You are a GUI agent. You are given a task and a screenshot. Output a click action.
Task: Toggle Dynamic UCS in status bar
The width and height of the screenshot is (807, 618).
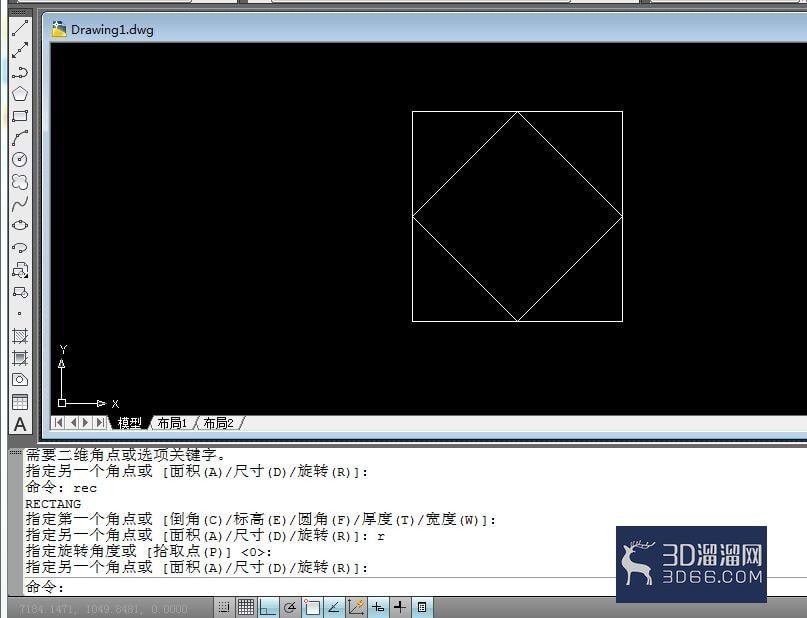[356, 607]
